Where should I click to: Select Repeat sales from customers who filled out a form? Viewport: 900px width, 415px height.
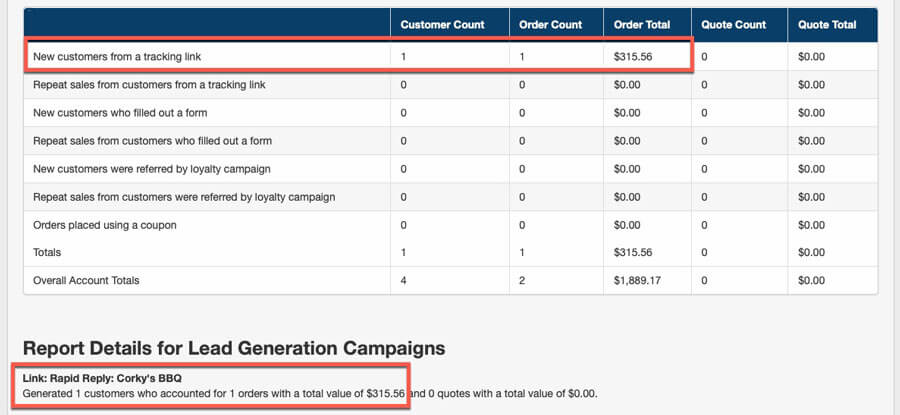451,141
